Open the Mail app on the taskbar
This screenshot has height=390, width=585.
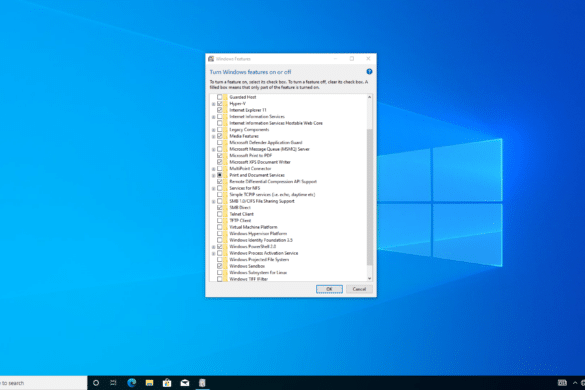(x=185, y=383)
